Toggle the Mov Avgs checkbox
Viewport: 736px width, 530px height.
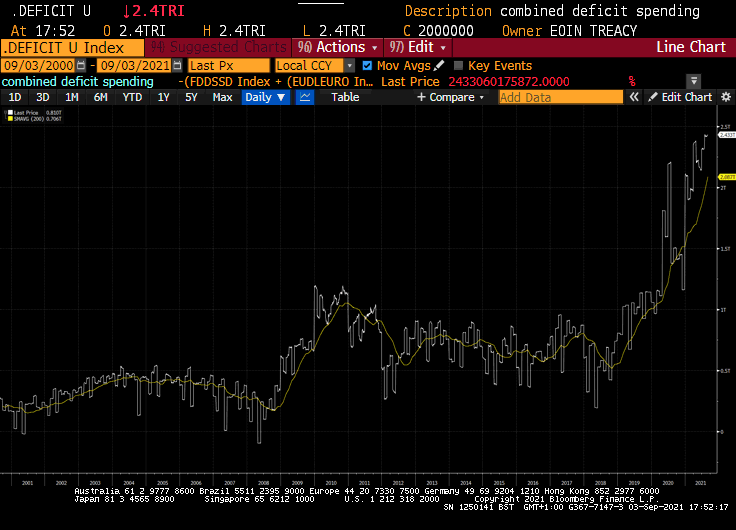pos(367,65)
